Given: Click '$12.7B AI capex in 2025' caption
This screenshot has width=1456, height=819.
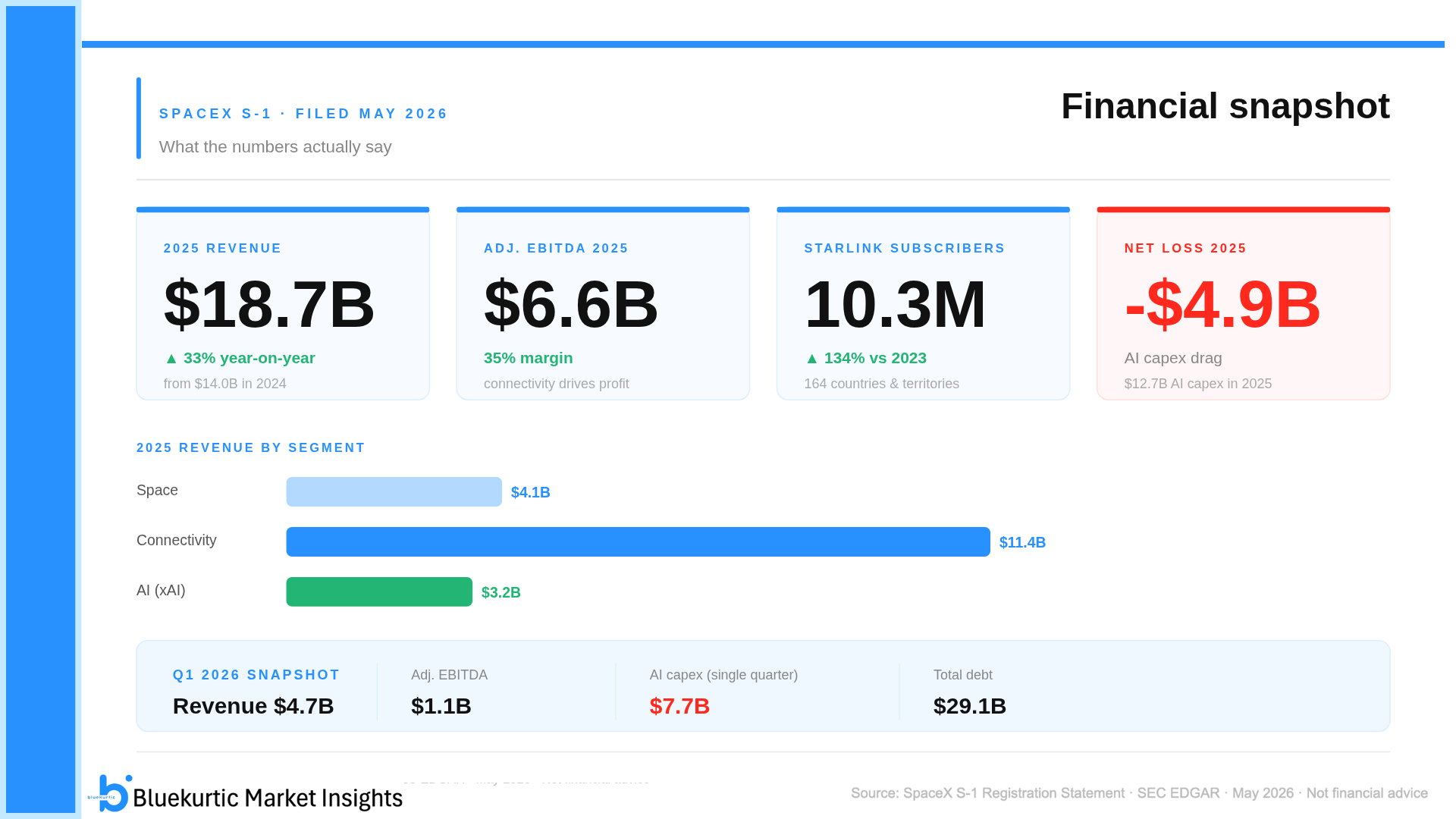Looking at the screenshot, I should (x=1197, y=384).
